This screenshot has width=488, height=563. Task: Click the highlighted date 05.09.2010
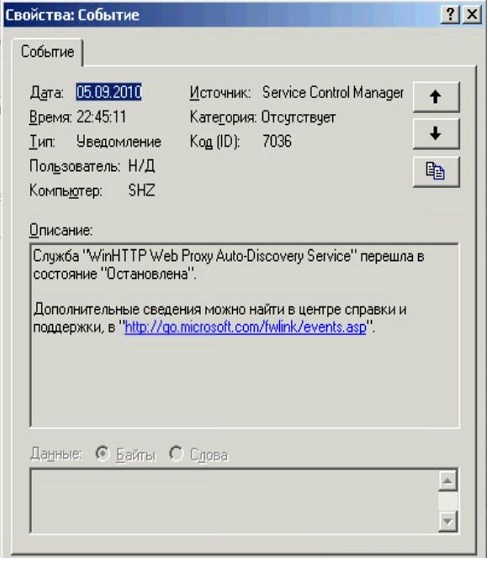tap(109, 92)
